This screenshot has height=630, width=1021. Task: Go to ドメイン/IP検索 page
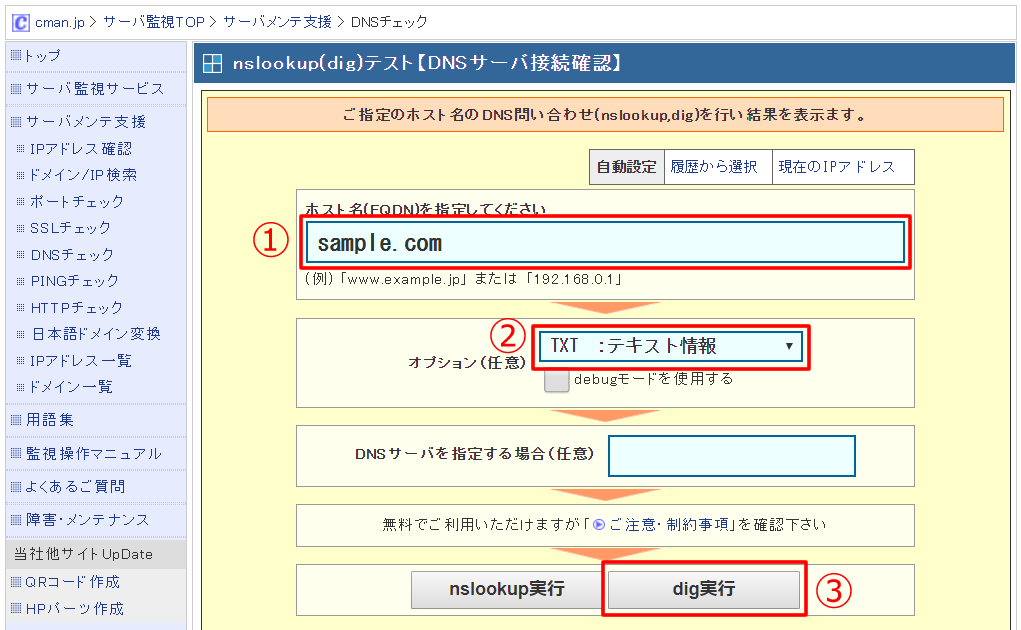pos(83,175)
